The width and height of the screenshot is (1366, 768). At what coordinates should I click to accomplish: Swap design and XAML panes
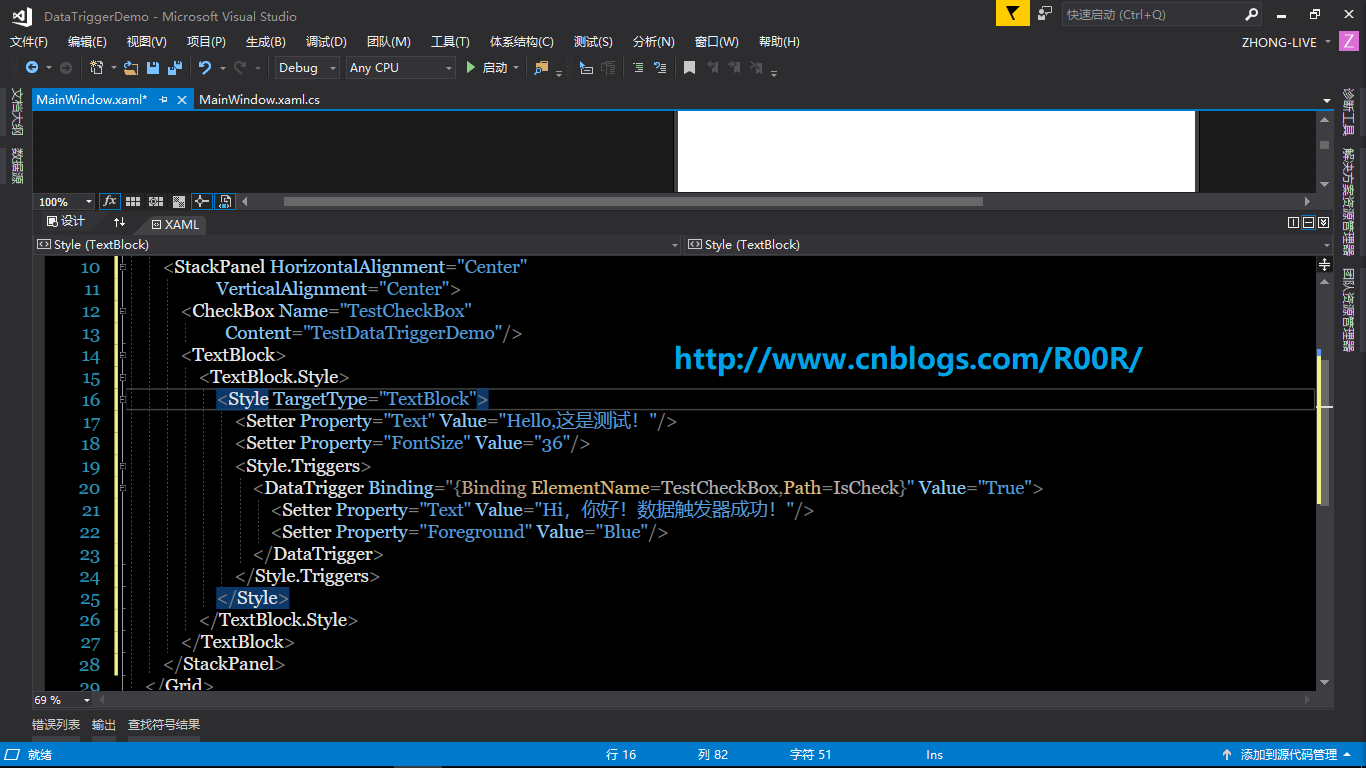(x=119, y=222)
